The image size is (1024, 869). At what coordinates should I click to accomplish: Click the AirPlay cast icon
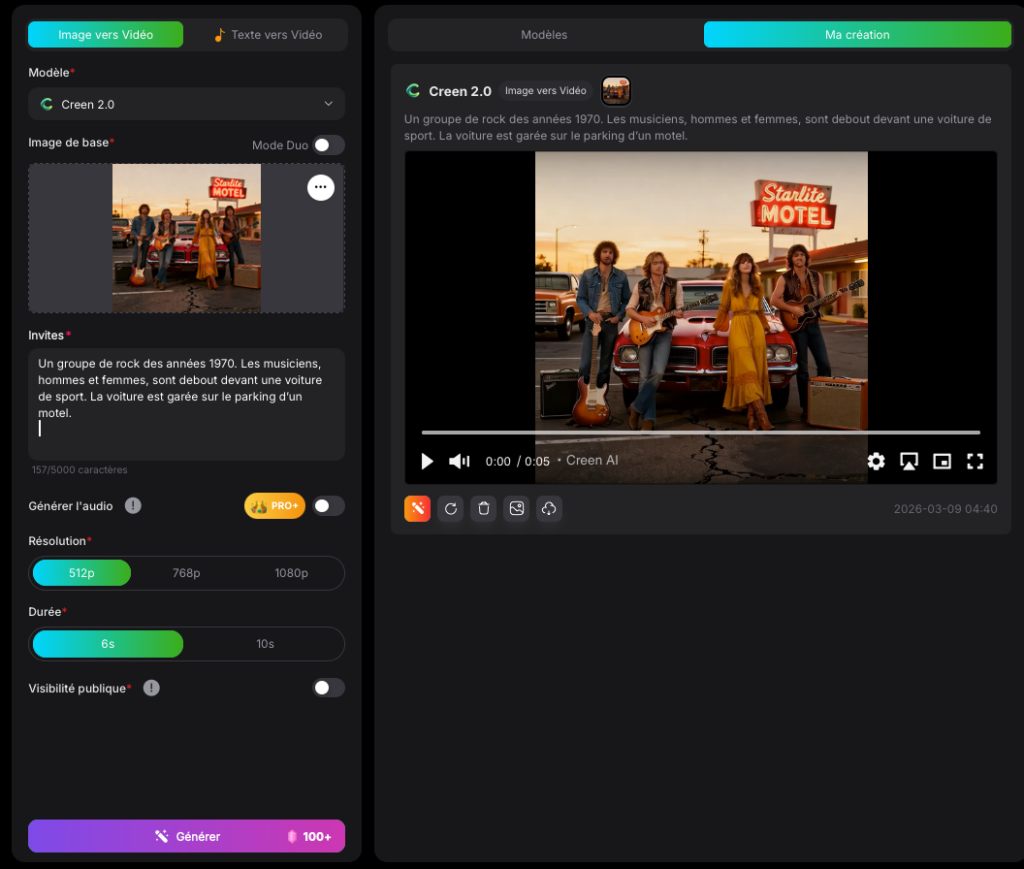click(909, 461)
